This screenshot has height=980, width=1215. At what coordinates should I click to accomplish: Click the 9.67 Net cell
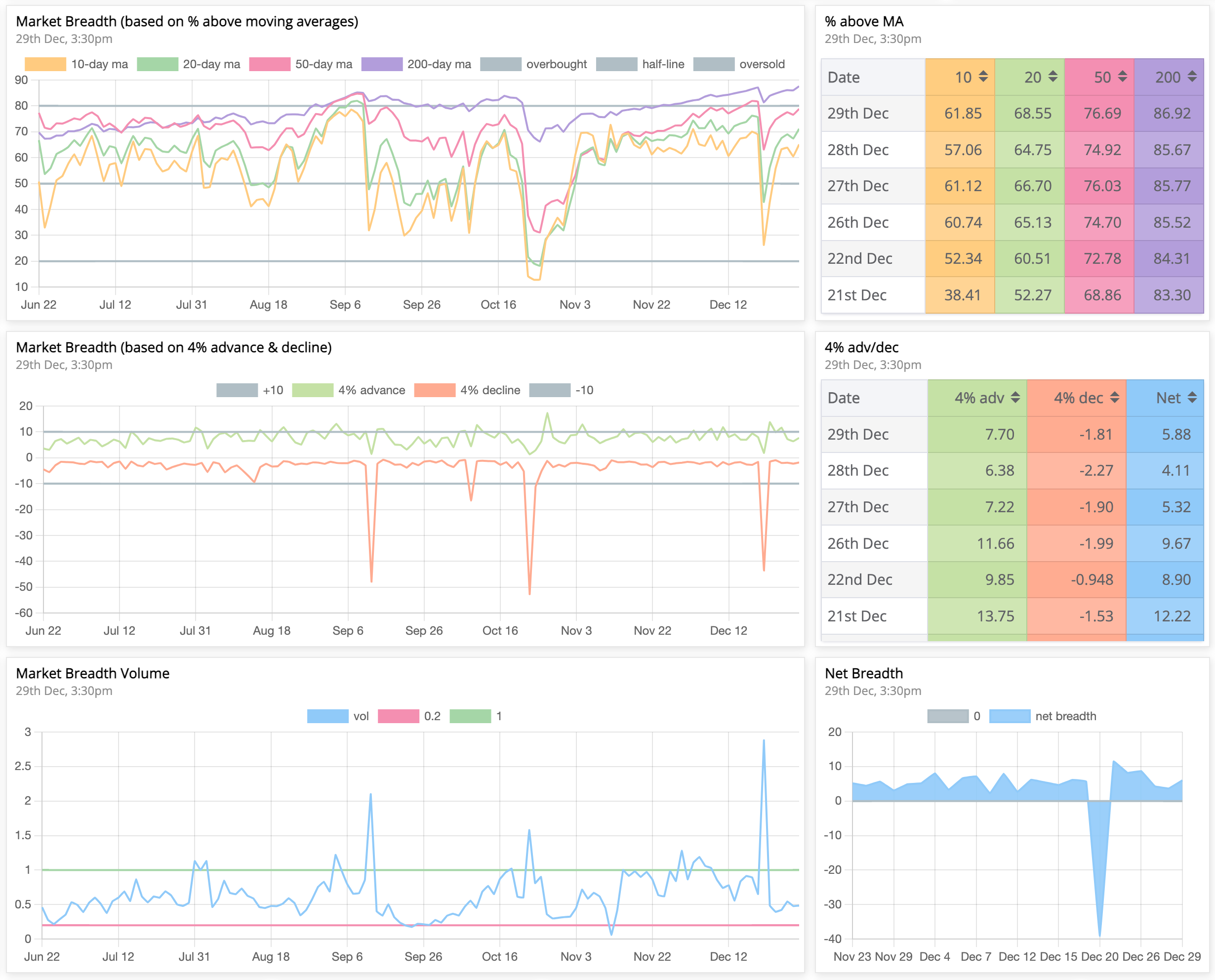(x=1165, y=543)
